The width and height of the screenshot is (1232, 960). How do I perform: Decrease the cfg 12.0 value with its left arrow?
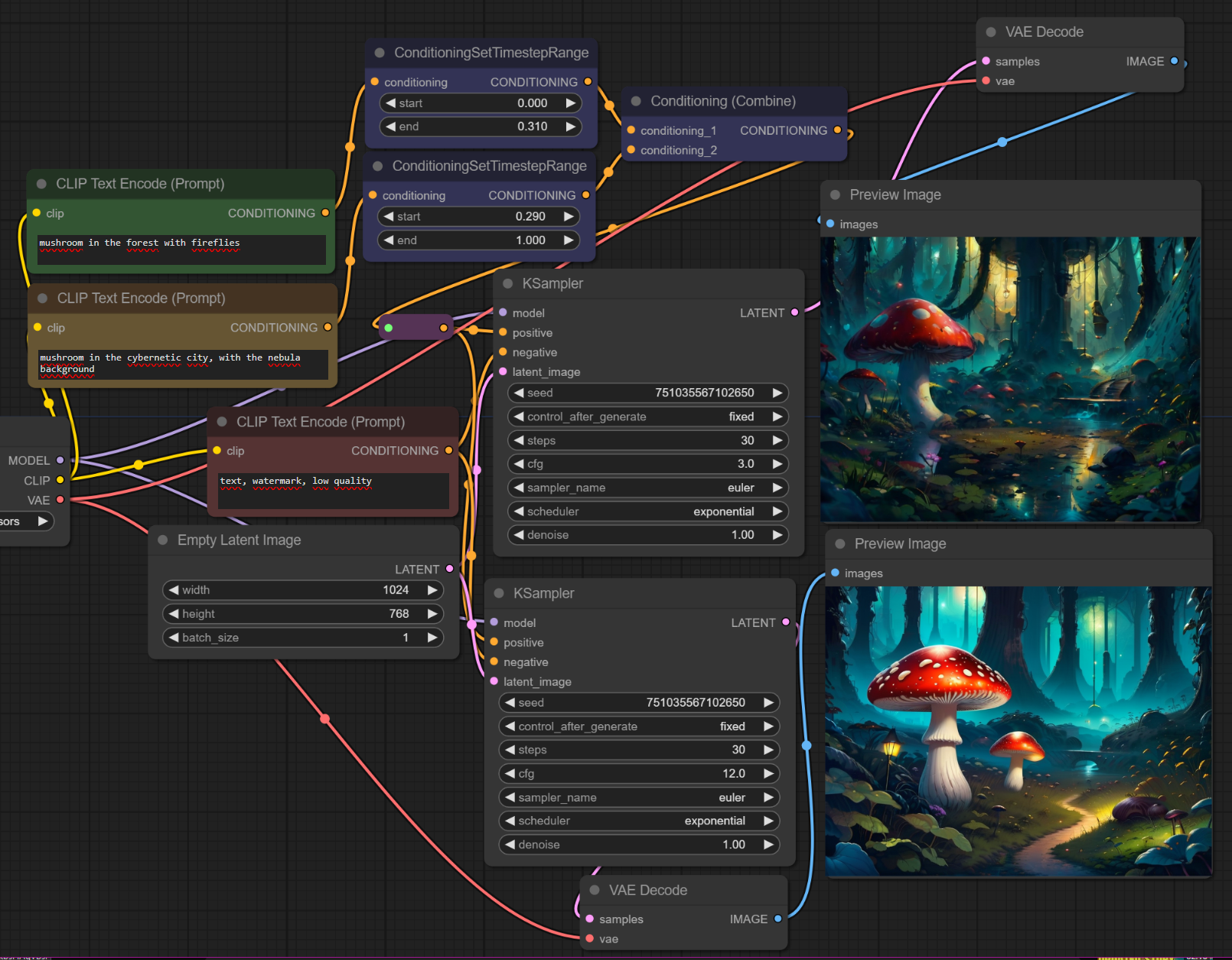click(510, 774)
